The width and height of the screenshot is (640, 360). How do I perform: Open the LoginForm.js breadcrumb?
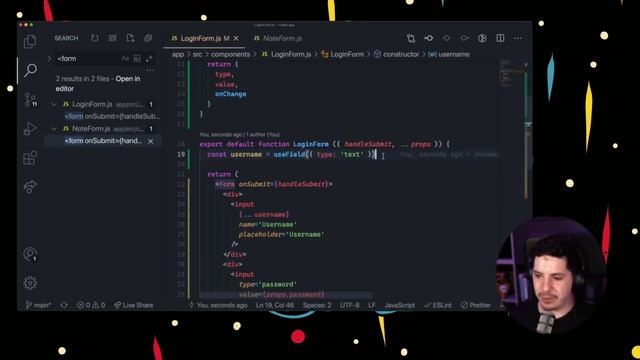pos(286,54)
